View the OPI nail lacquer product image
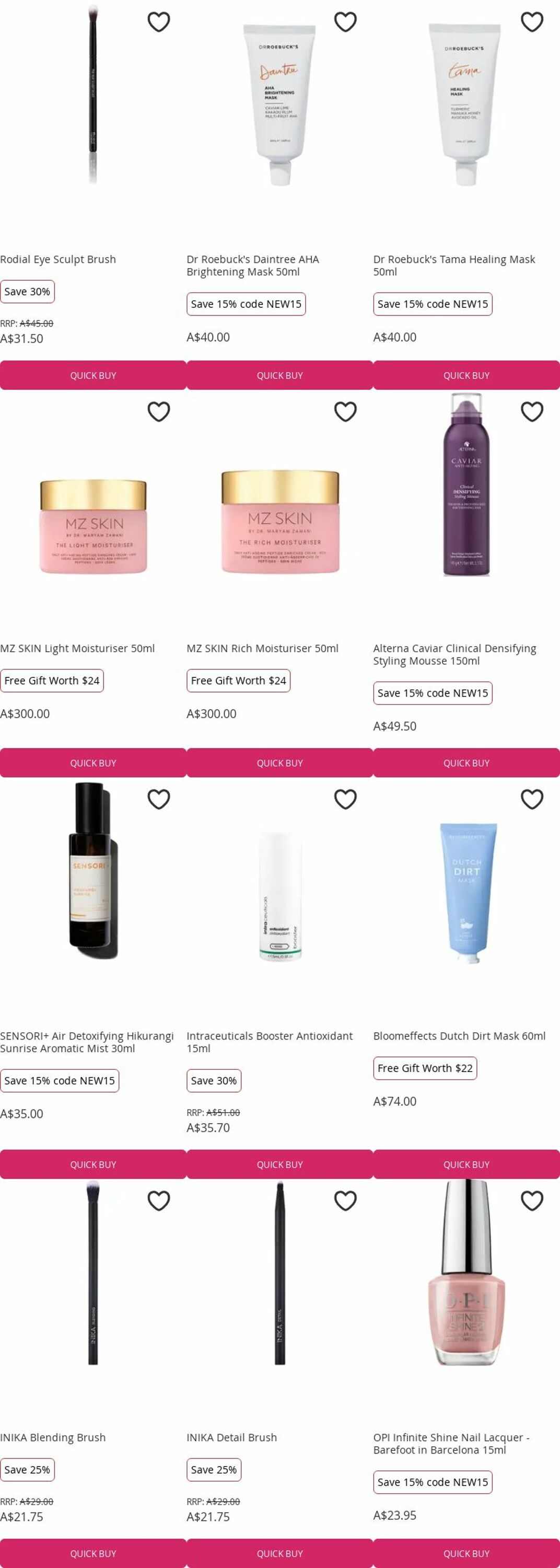This screenshot has width=560, height=1568. pos(466,1272)
